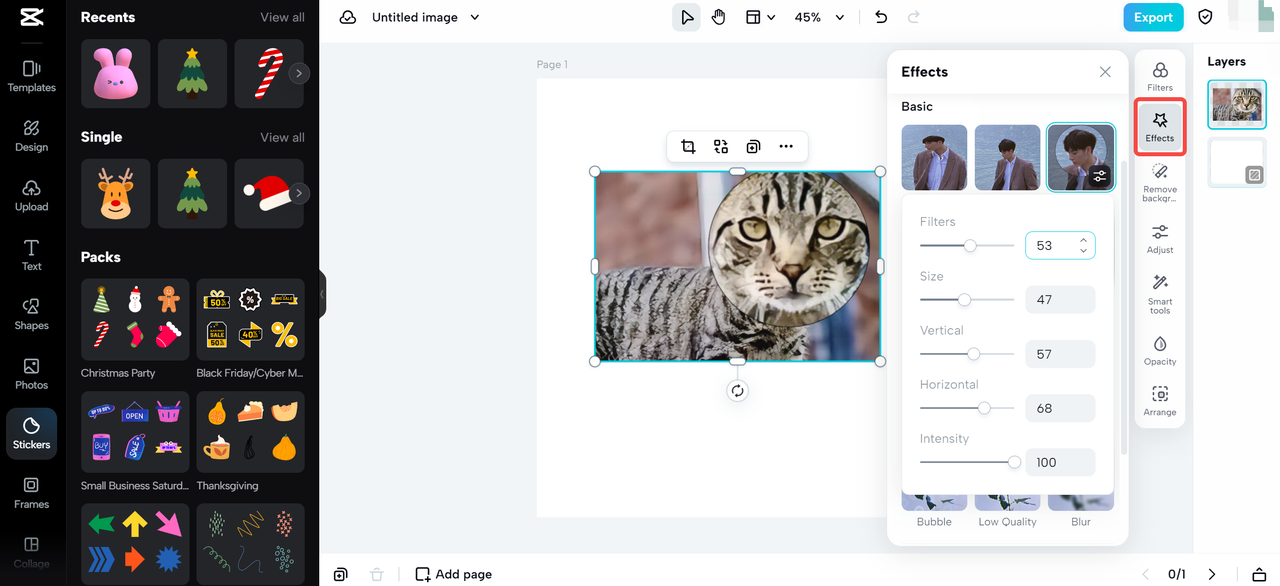Select the Text tool in sidebar
The width and height of the screenshot is (1280, 586).
coord(31,255)
